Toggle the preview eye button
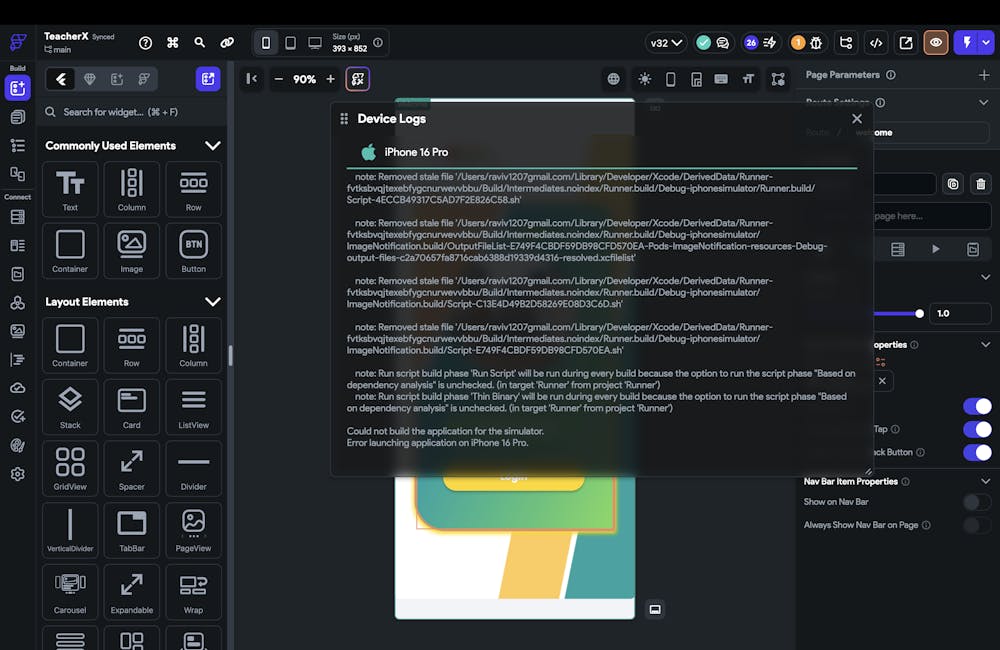Image resolution: width=1000 pixels, height=650 pixels. point(936,43)
